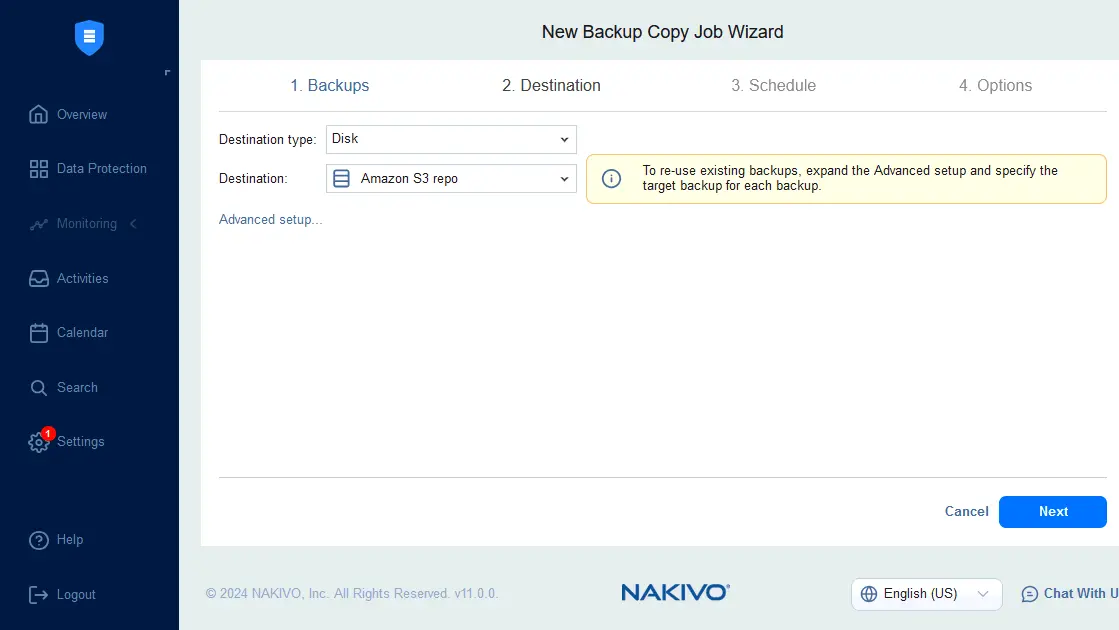The height and width of the screenshot is (630, 1119).
Task: Click the 'Destination type:' label
Action: (x=267, y=140)
